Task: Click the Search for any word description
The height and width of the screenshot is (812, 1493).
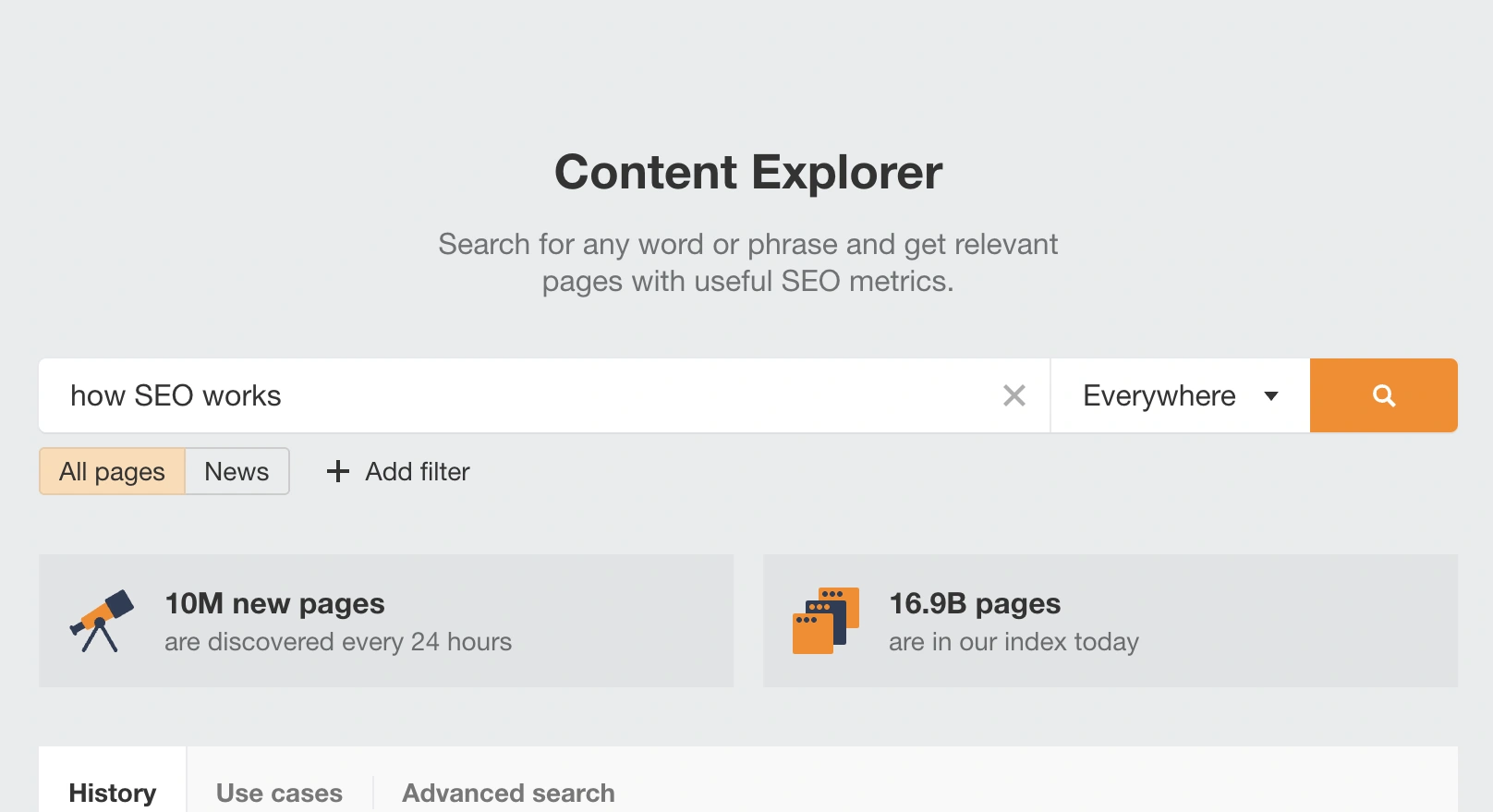Action: [747, 262]
